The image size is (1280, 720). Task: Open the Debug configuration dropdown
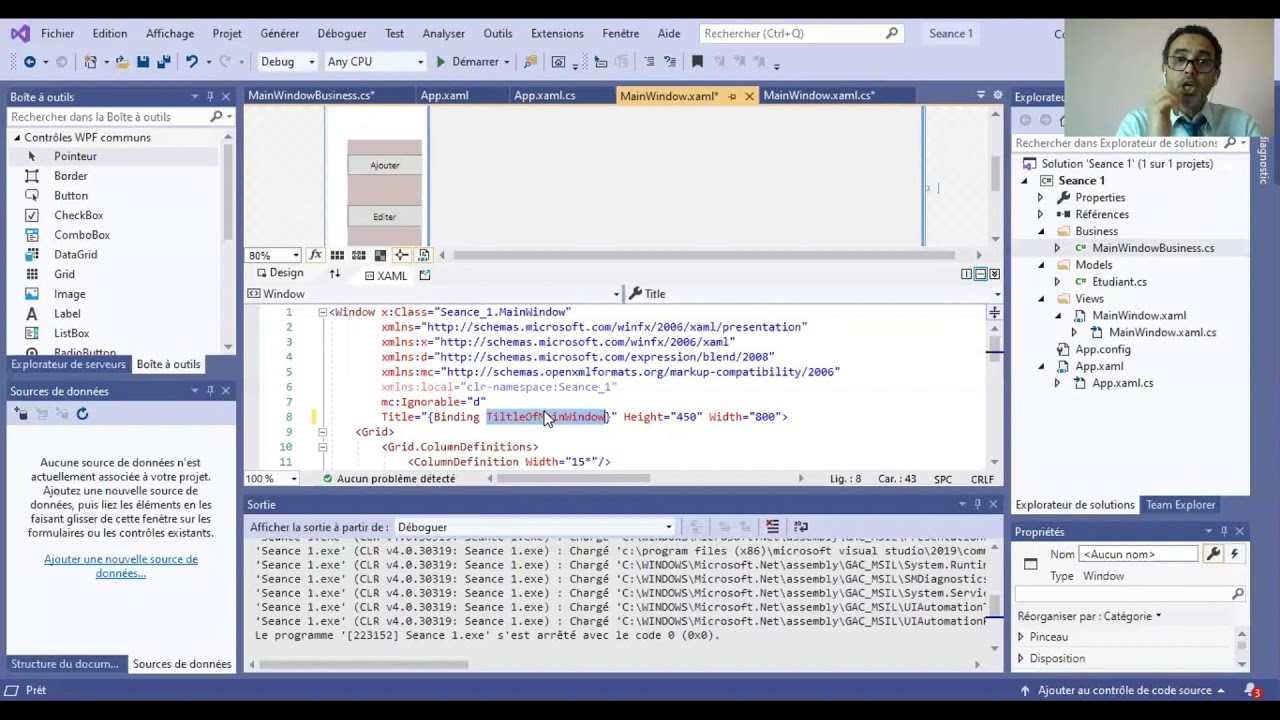point(287,62)
